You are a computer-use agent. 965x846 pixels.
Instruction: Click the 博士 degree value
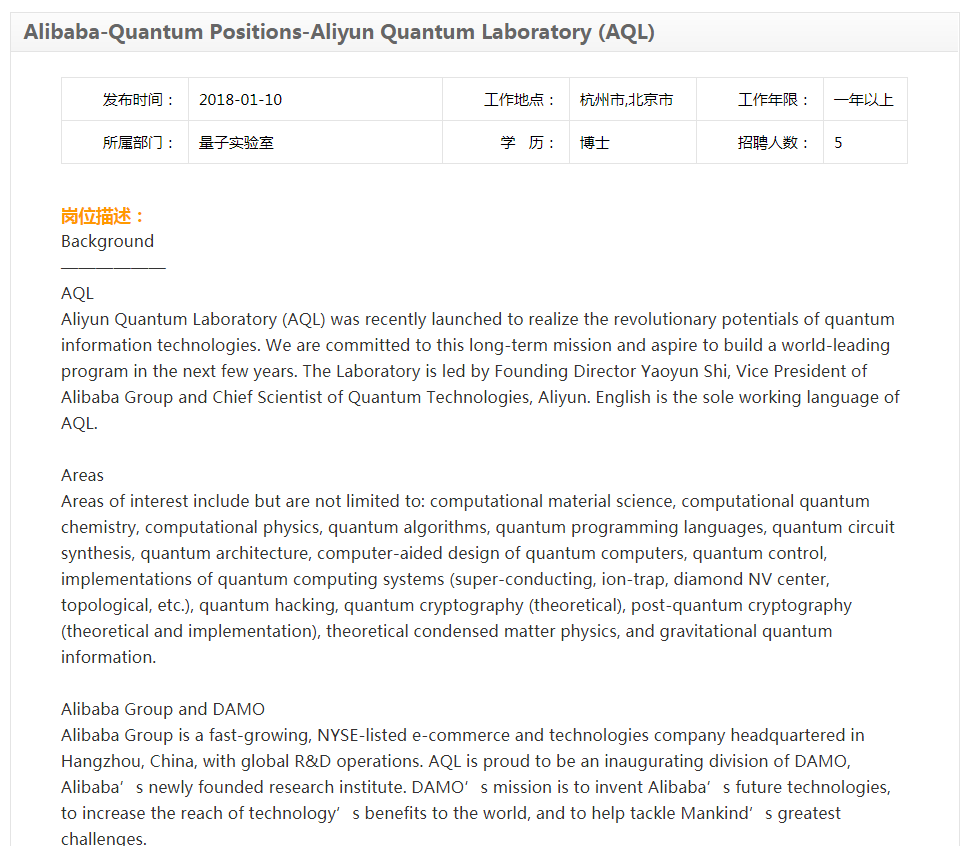coord(595,143)
